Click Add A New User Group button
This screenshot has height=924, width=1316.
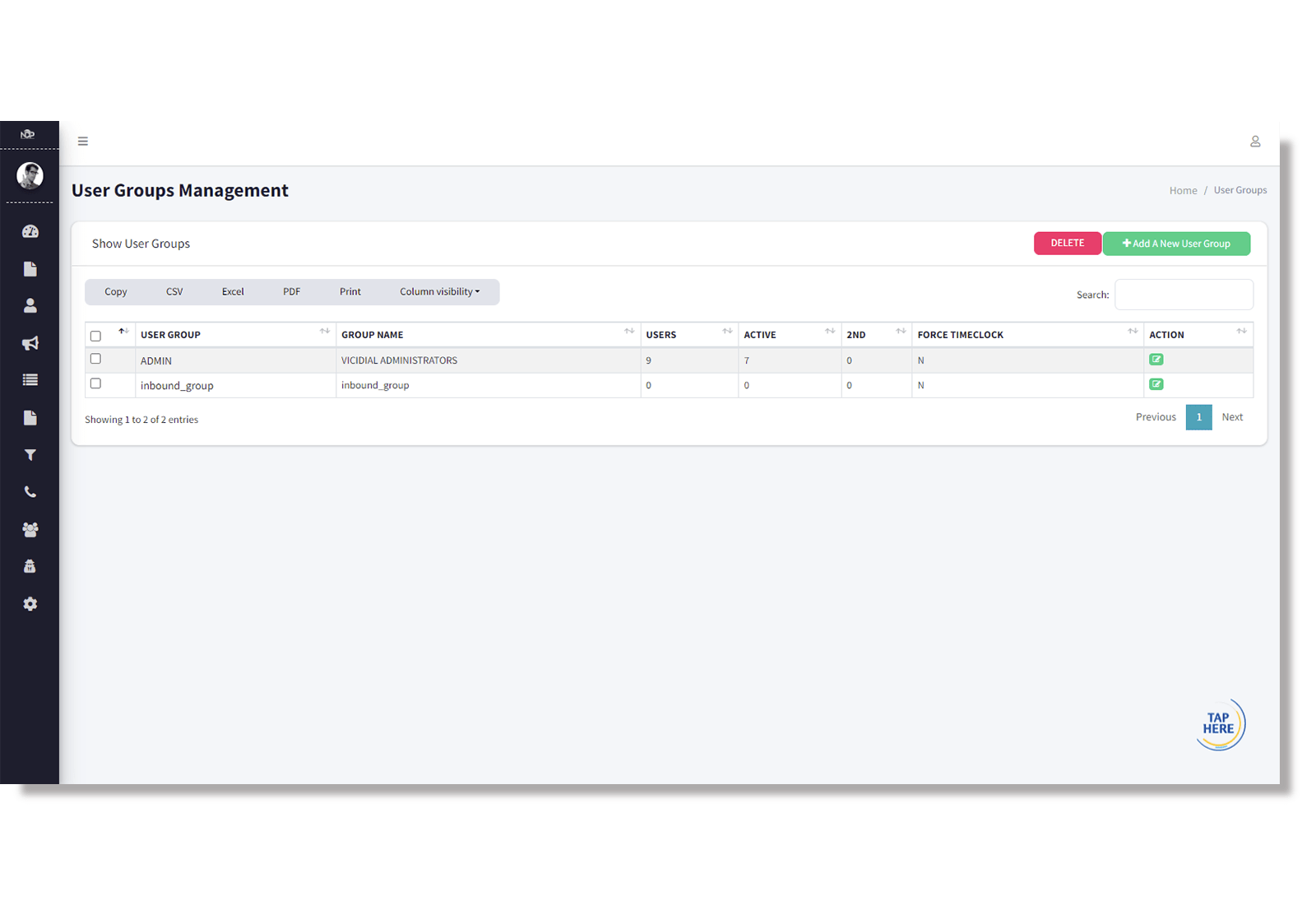click(1176, 244)
